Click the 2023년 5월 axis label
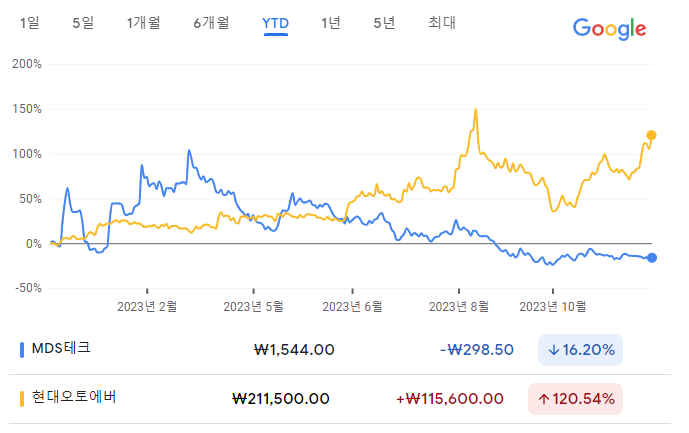 254,306
